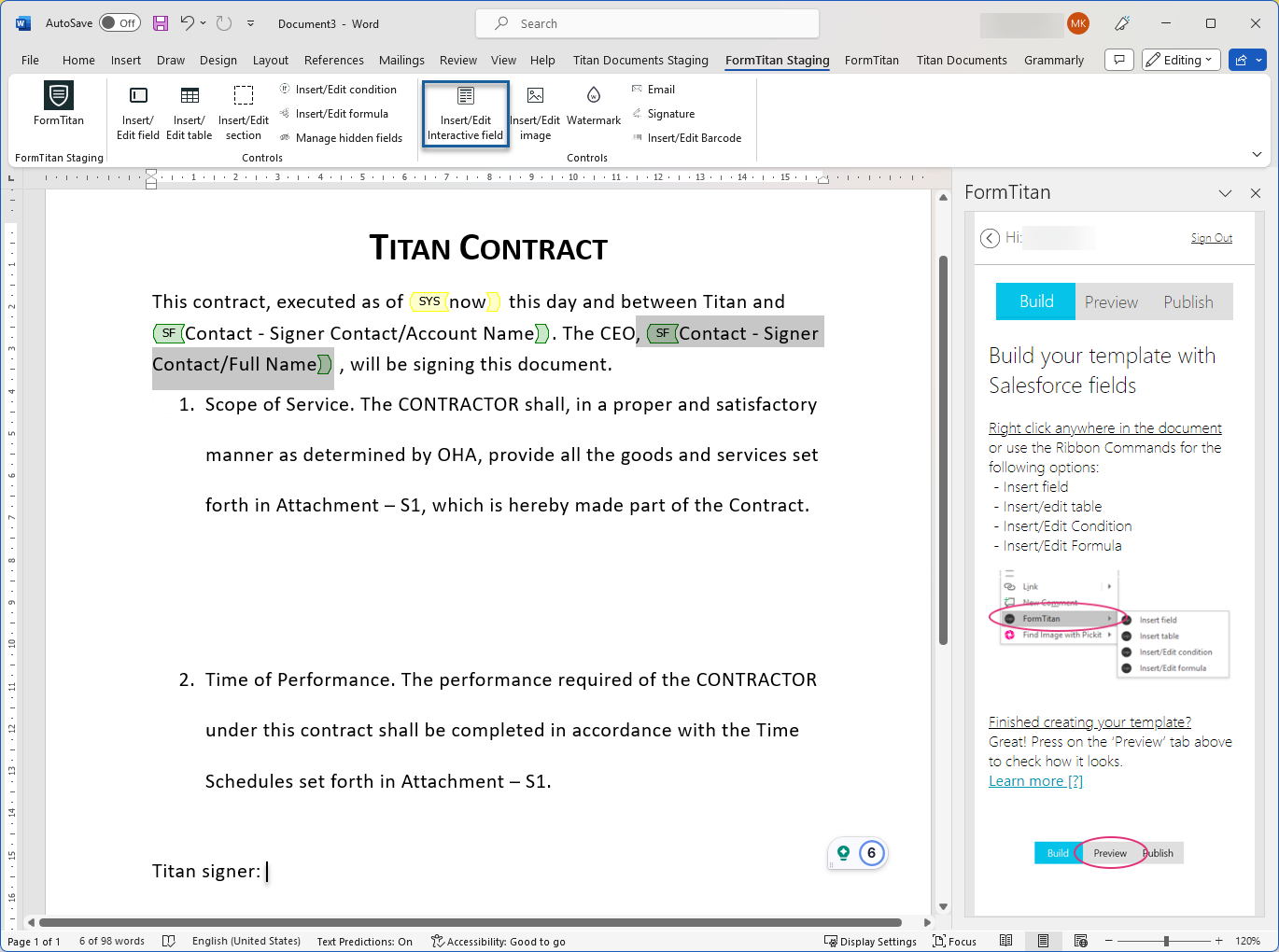Click Insert/Edit Barcode command
Image resolution: width=1279 pixels, height=952 pixels.
point(686,138)
